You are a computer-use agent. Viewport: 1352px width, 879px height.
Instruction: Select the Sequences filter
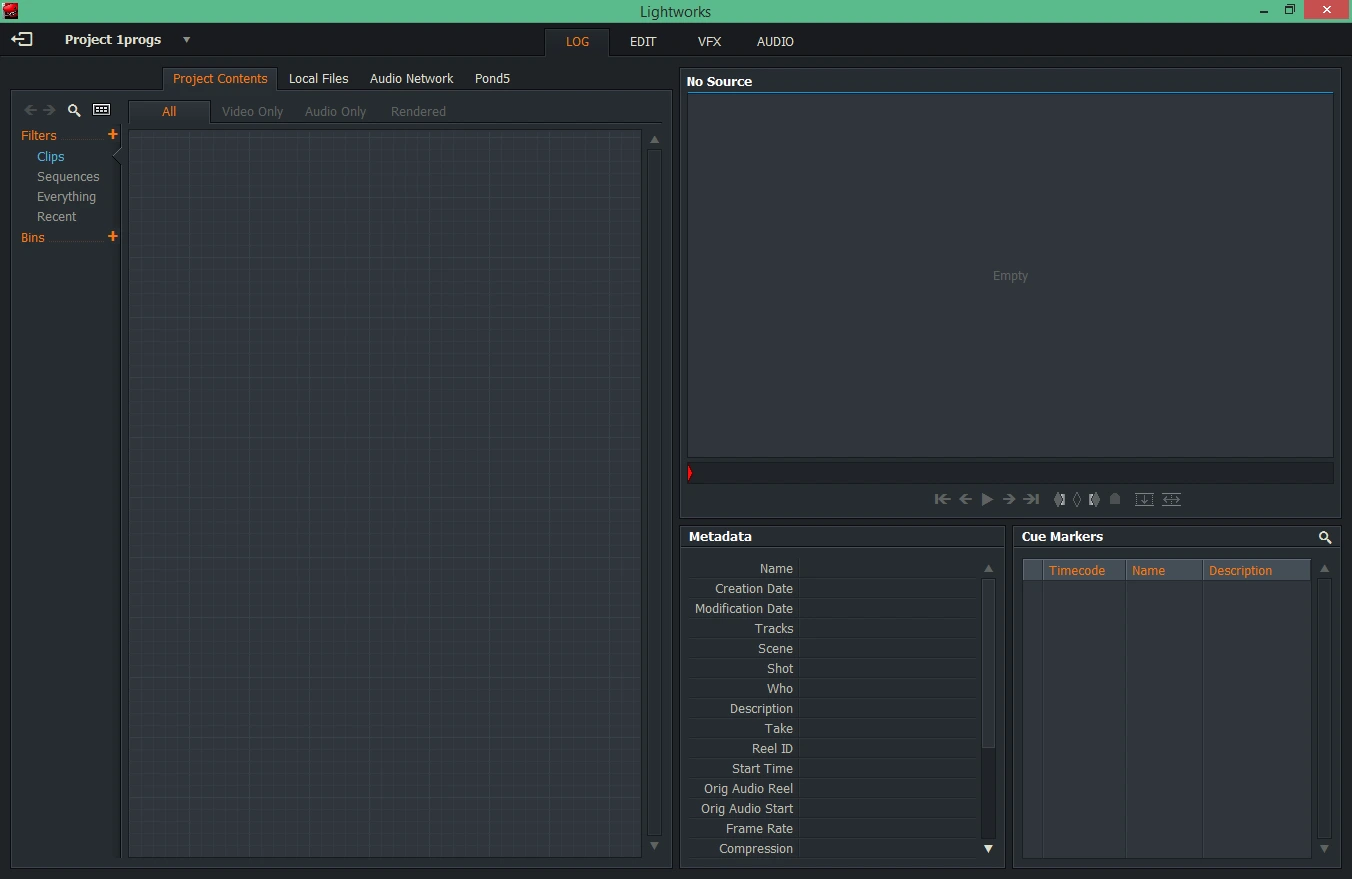coord(68,177)
